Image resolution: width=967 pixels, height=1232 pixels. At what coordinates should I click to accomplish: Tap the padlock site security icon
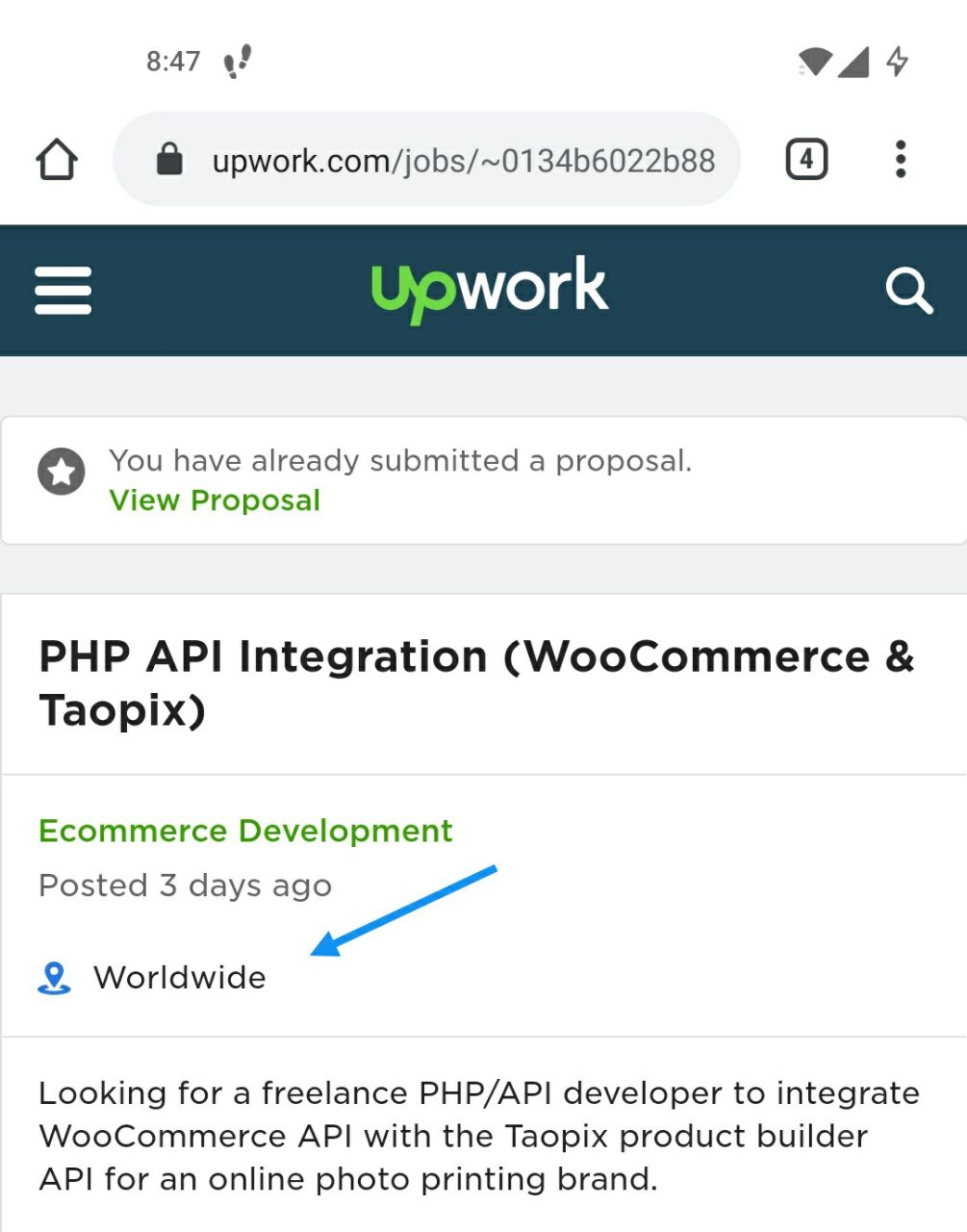click(169, 159)
